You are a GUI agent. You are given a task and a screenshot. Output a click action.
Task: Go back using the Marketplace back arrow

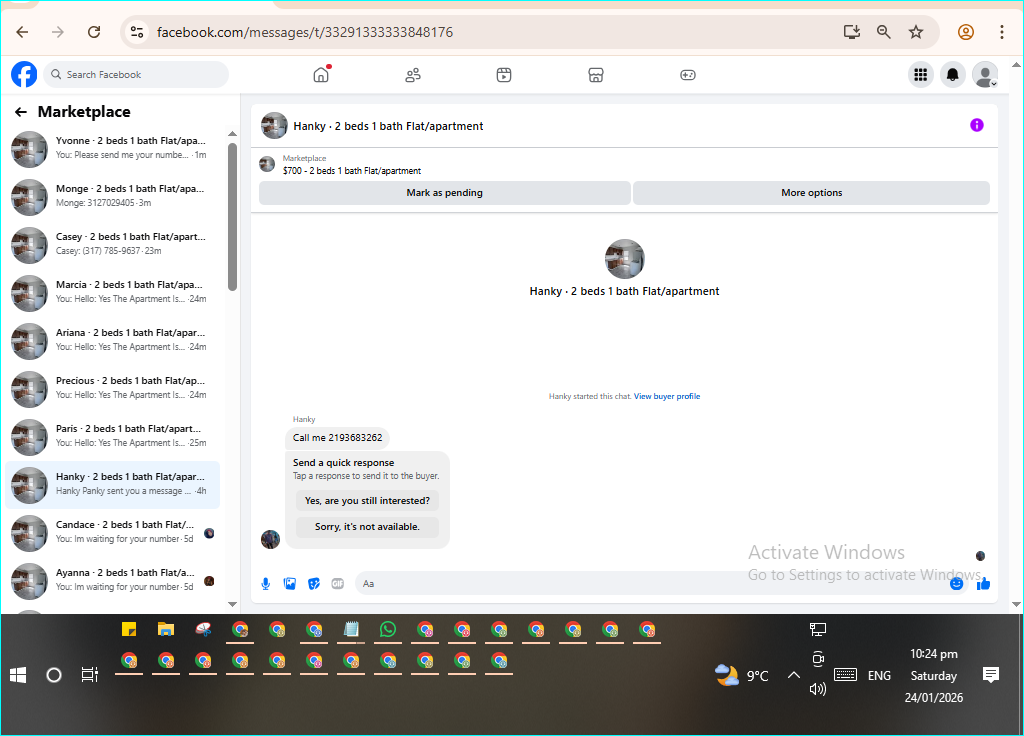point(21,112)
